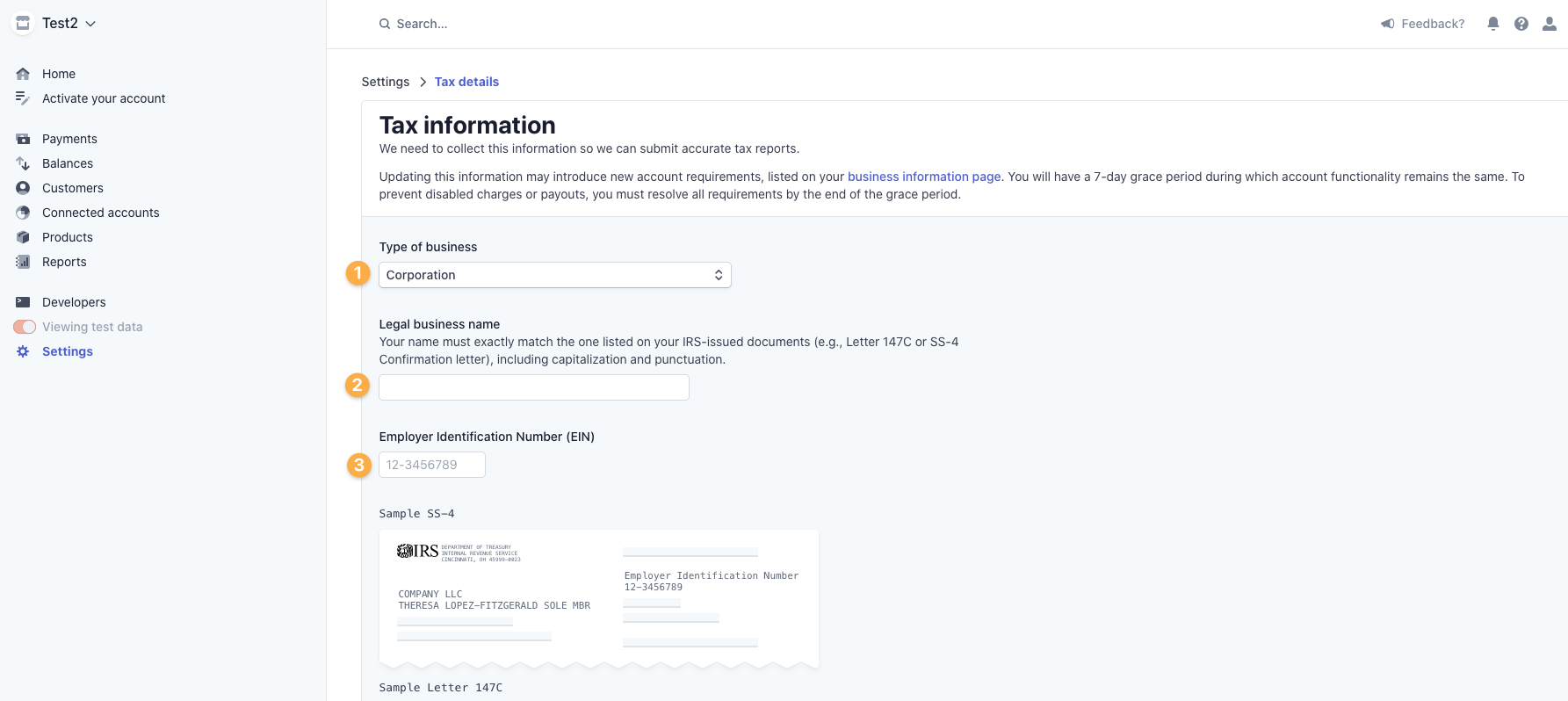Viewport: 1568px width, 701px height.
Task: Open Balances page
Action: 68,163
